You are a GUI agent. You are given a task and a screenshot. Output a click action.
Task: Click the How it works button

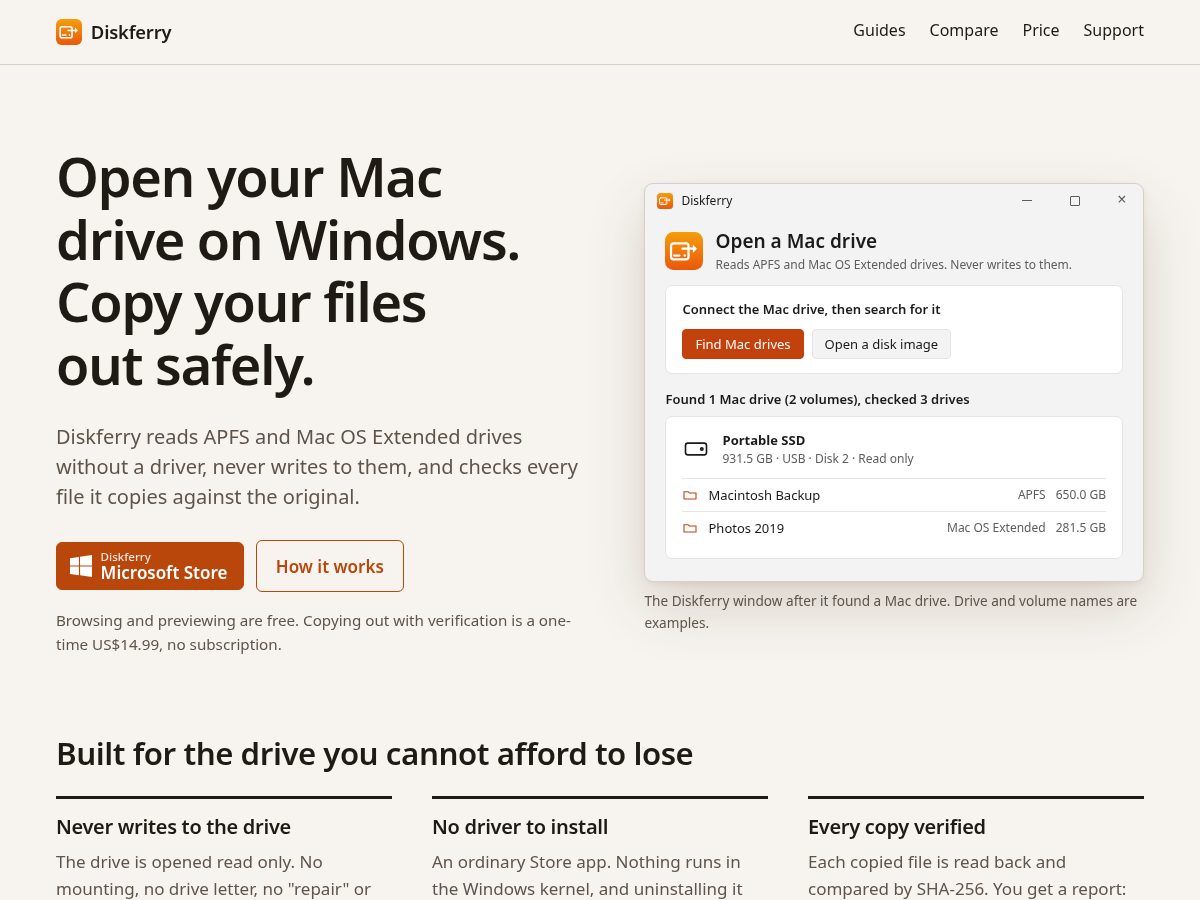point(330,566)
